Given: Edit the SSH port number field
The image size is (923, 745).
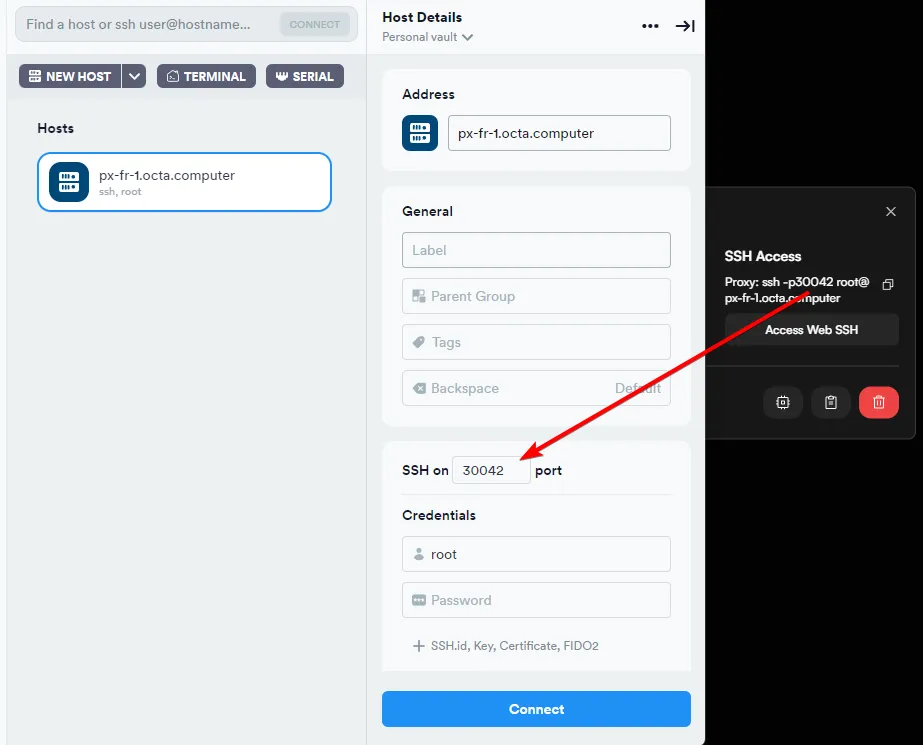Looking at the screenshot, I should [x=491, y=471].
